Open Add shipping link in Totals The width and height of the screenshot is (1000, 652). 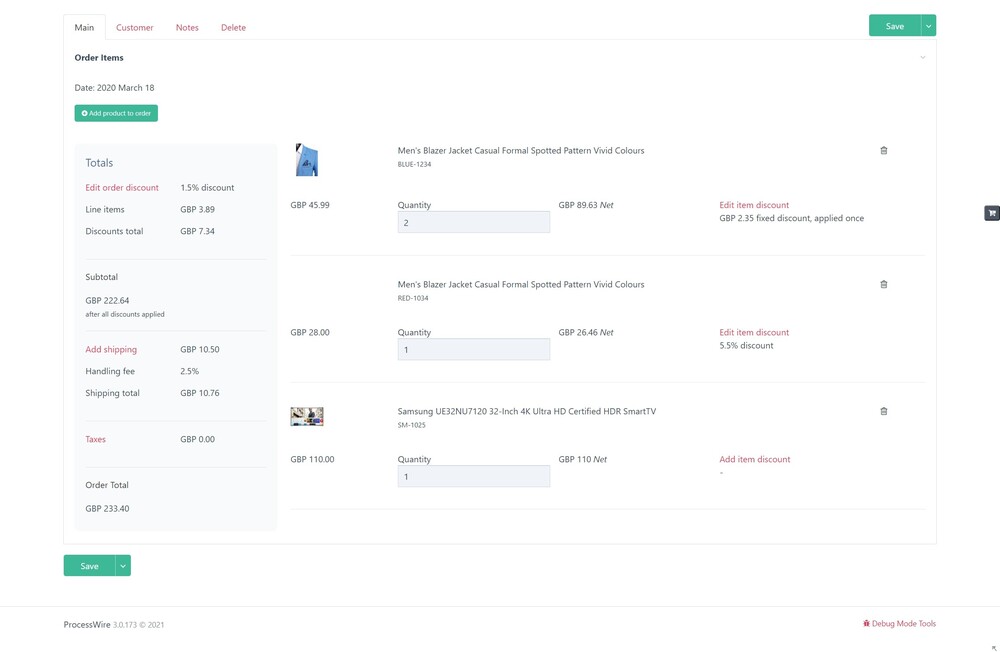[x=111, y=350]
